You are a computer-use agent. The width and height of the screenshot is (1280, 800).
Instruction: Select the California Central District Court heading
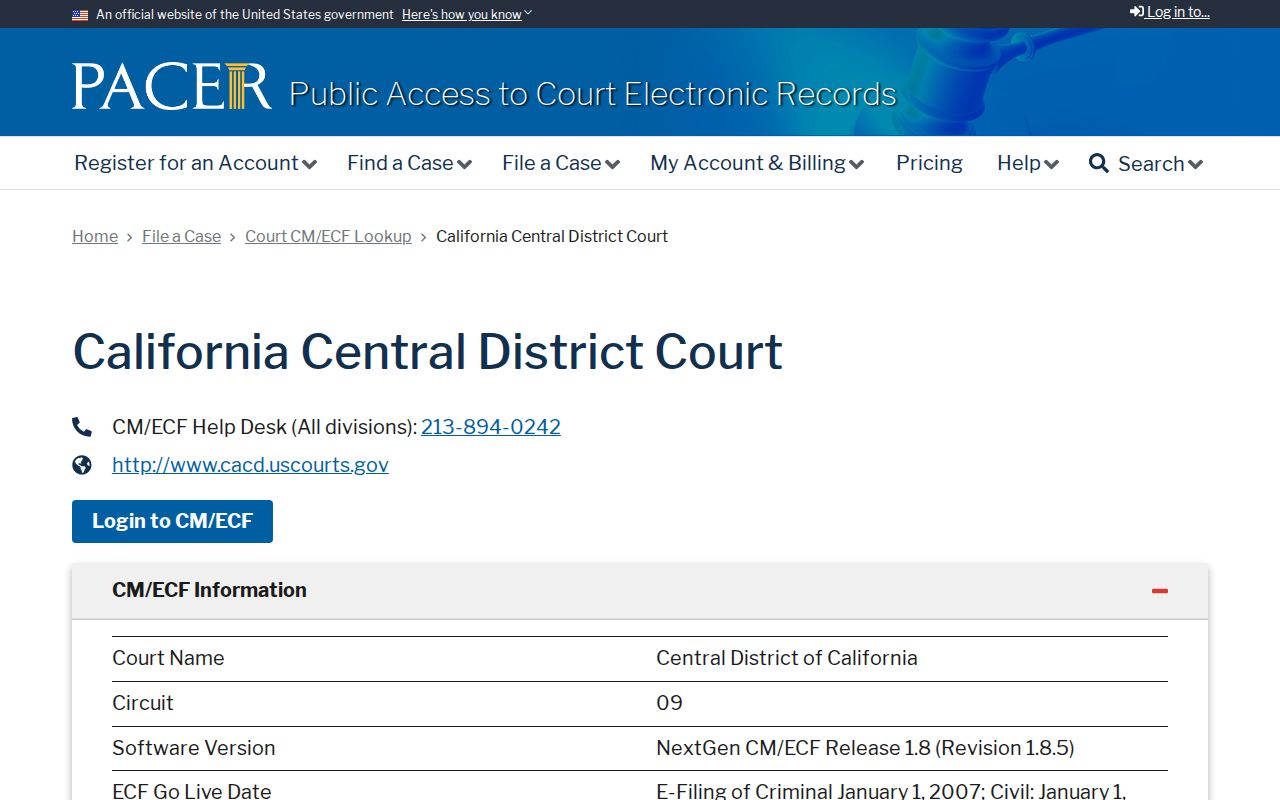[x=427, y=351]
